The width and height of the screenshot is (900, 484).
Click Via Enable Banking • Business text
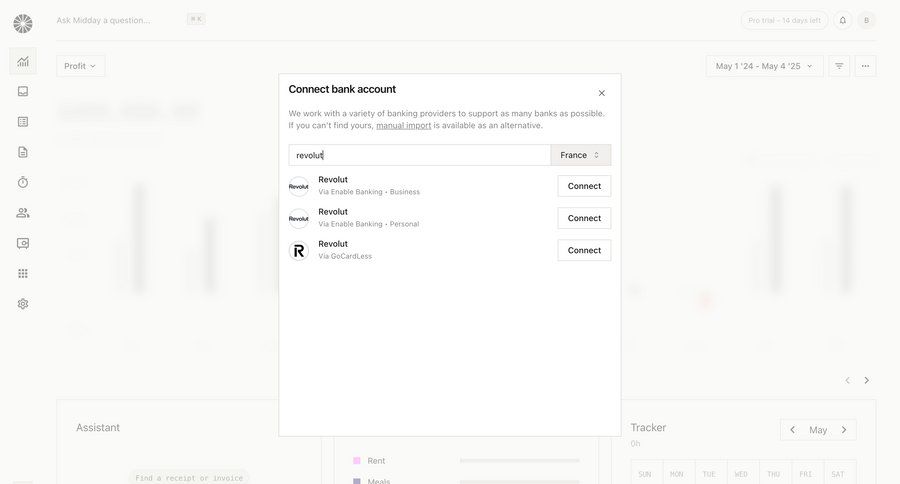[369, 192]
